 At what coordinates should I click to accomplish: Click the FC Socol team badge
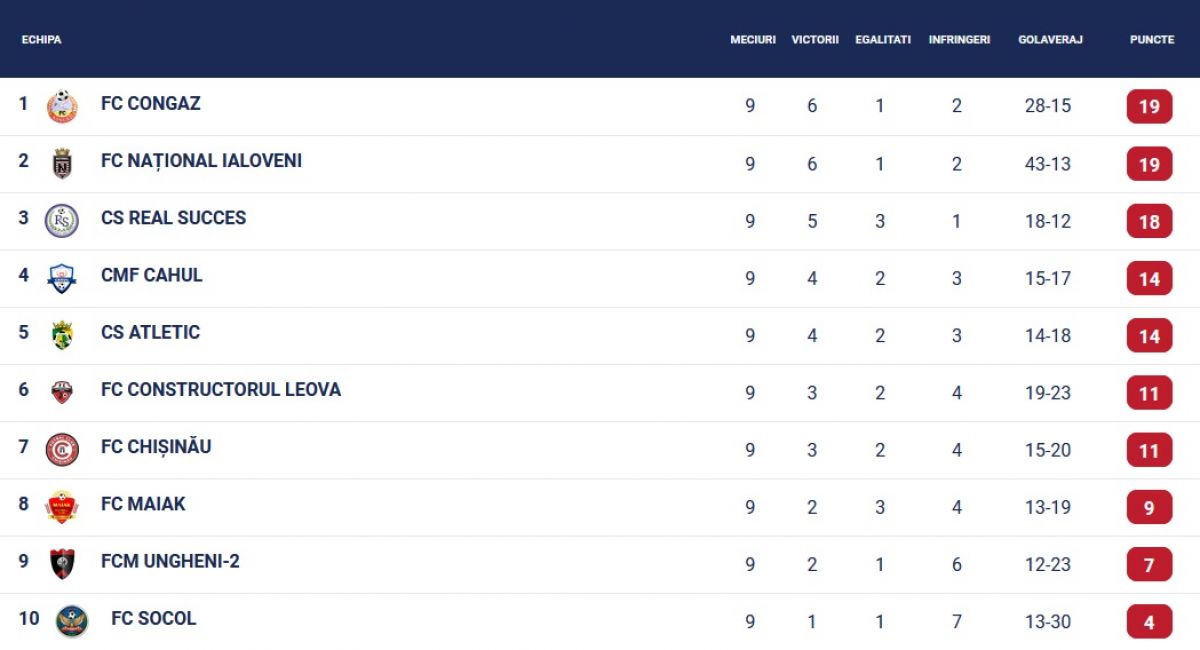[72, 621]
